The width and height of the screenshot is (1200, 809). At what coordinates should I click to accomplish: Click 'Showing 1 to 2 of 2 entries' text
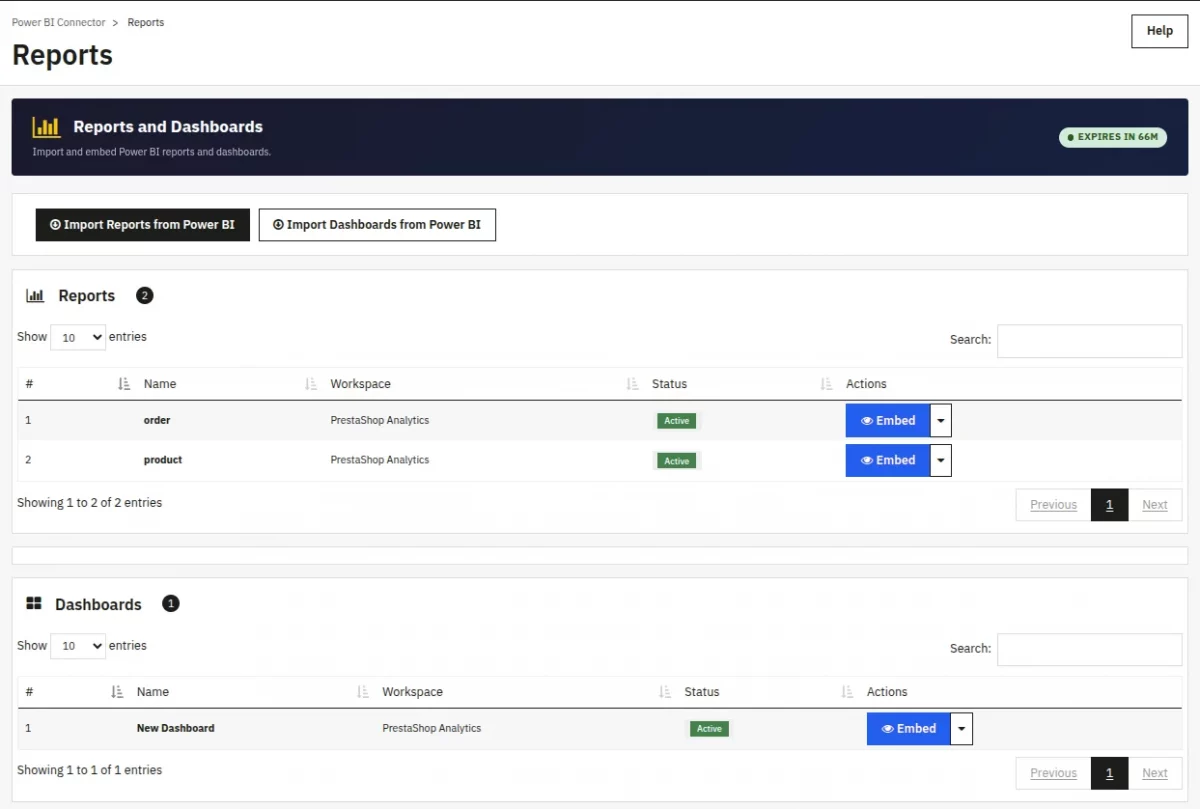(89, 503)
